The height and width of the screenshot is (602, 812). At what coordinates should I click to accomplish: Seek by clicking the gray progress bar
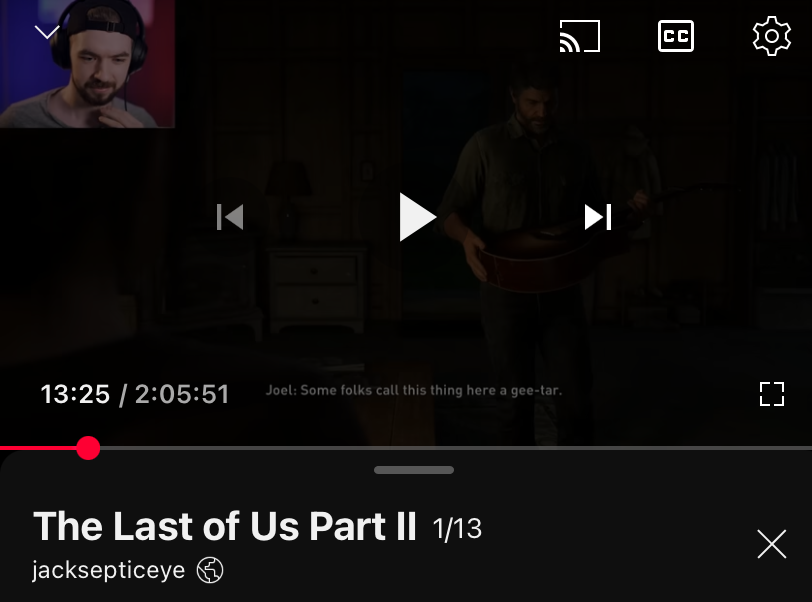[x=456, y=448]
